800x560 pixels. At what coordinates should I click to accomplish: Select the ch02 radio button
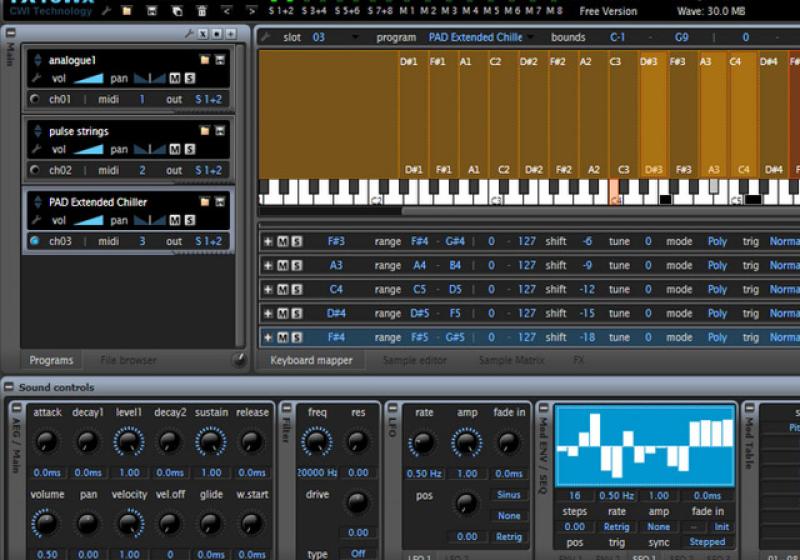pos(36,170)
